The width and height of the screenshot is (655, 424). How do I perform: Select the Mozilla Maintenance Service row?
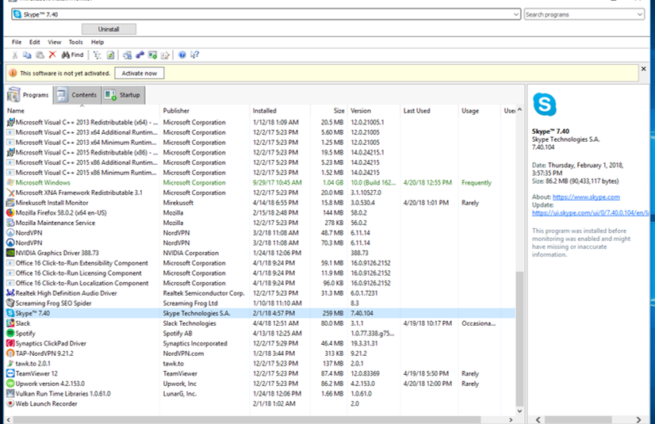pos(260,223)
